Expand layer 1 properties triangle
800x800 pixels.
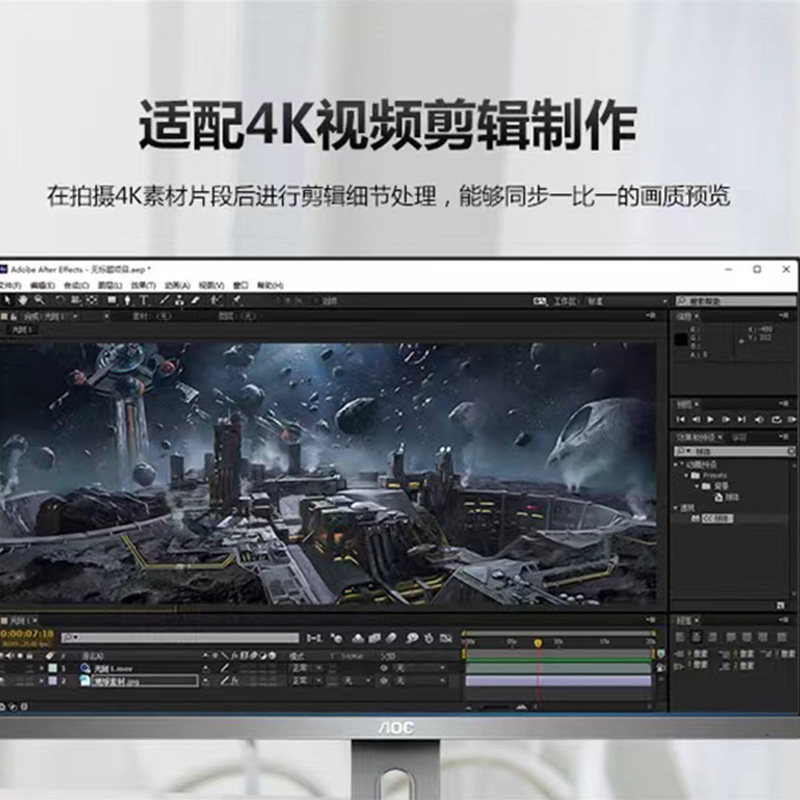(x=42, y=668)
